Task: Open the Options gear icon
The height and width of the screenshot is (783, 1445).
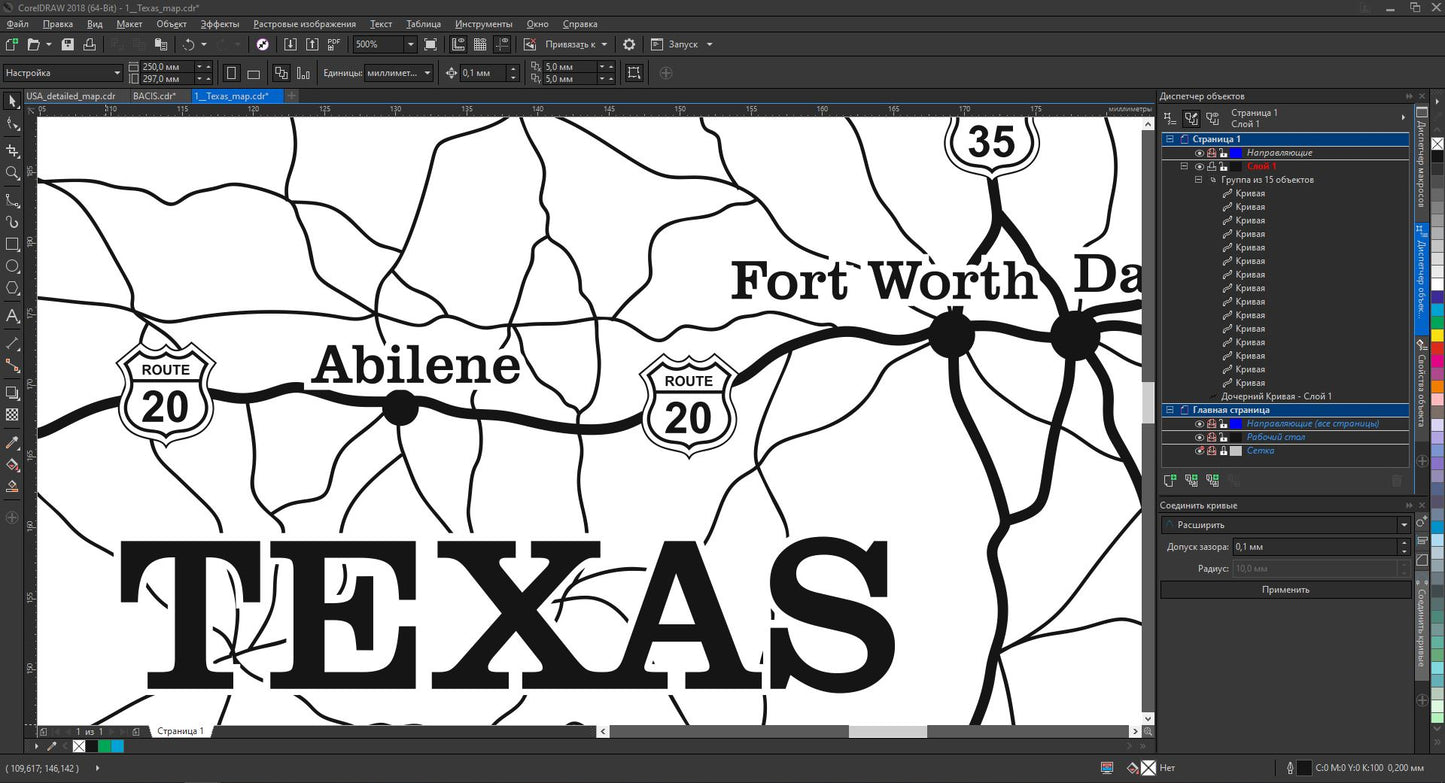Action: pos(628,45)
